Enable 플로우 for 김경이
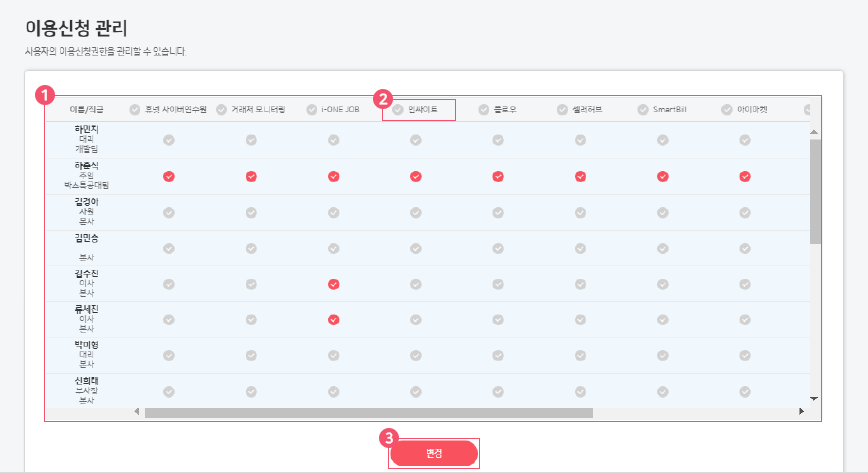 coord(498,212)
